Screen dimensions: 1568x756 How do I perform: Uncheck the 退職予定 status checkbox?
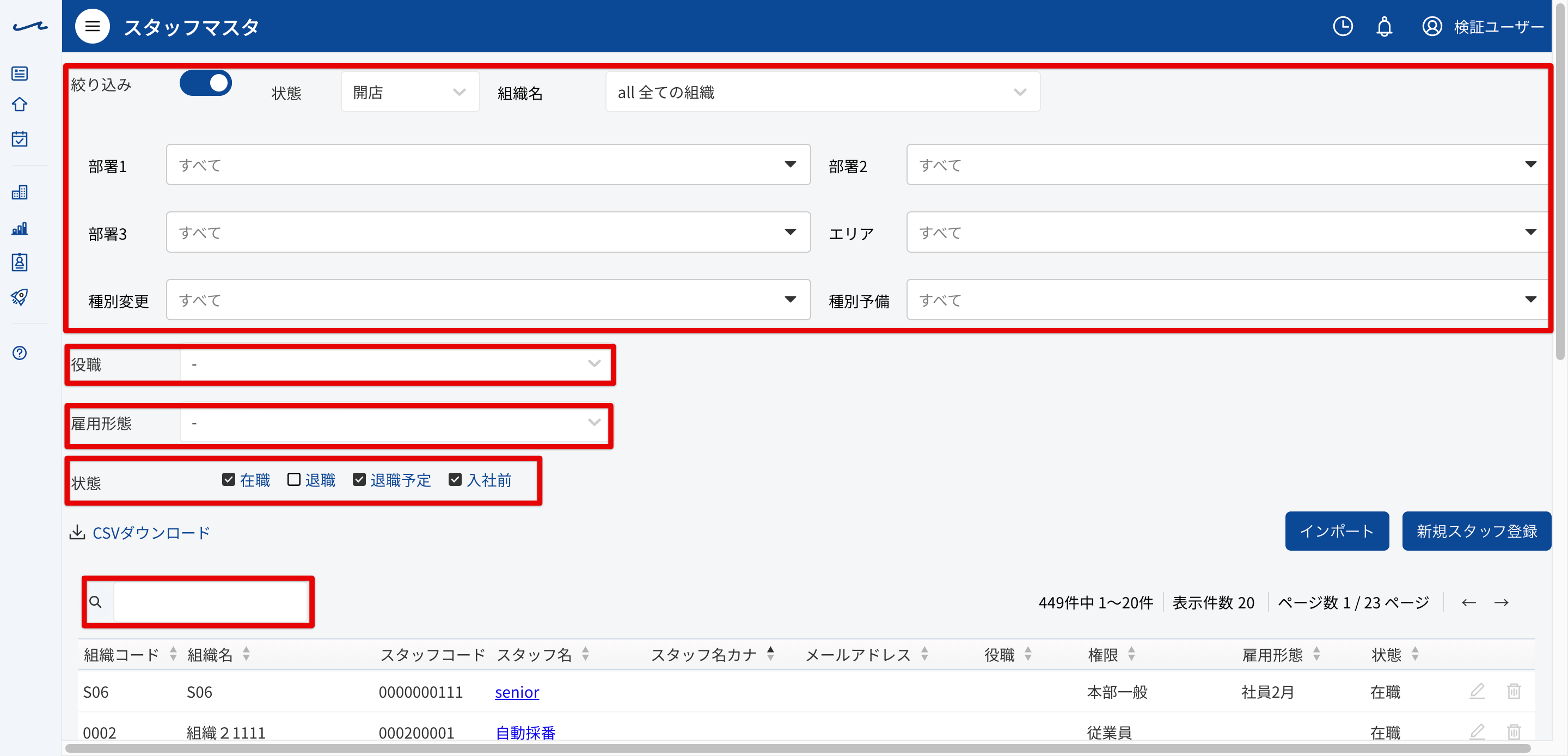(x=359, y=479)
